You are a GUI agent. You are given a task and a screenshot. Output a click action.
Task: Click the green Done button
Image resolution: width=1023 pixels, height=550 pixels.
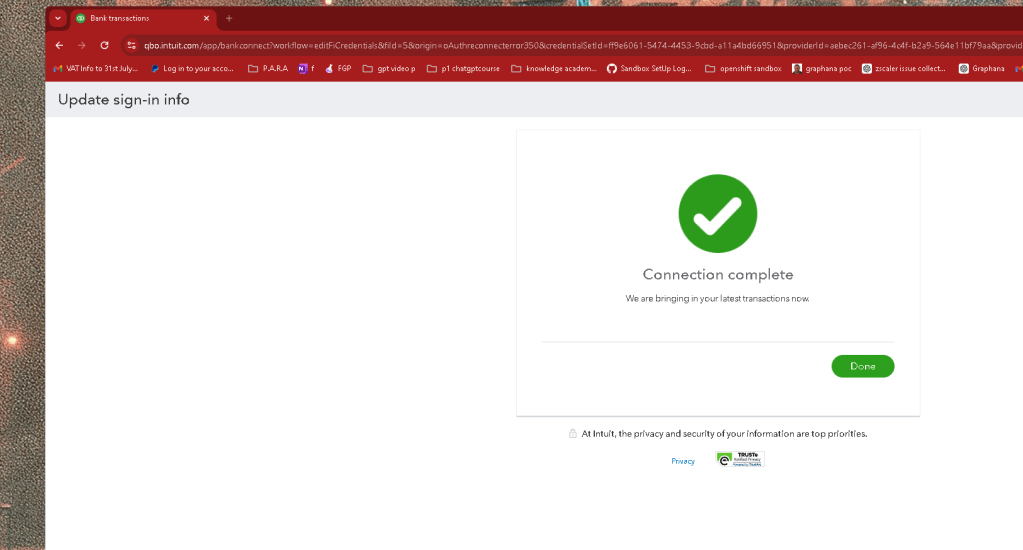point(863,366)
